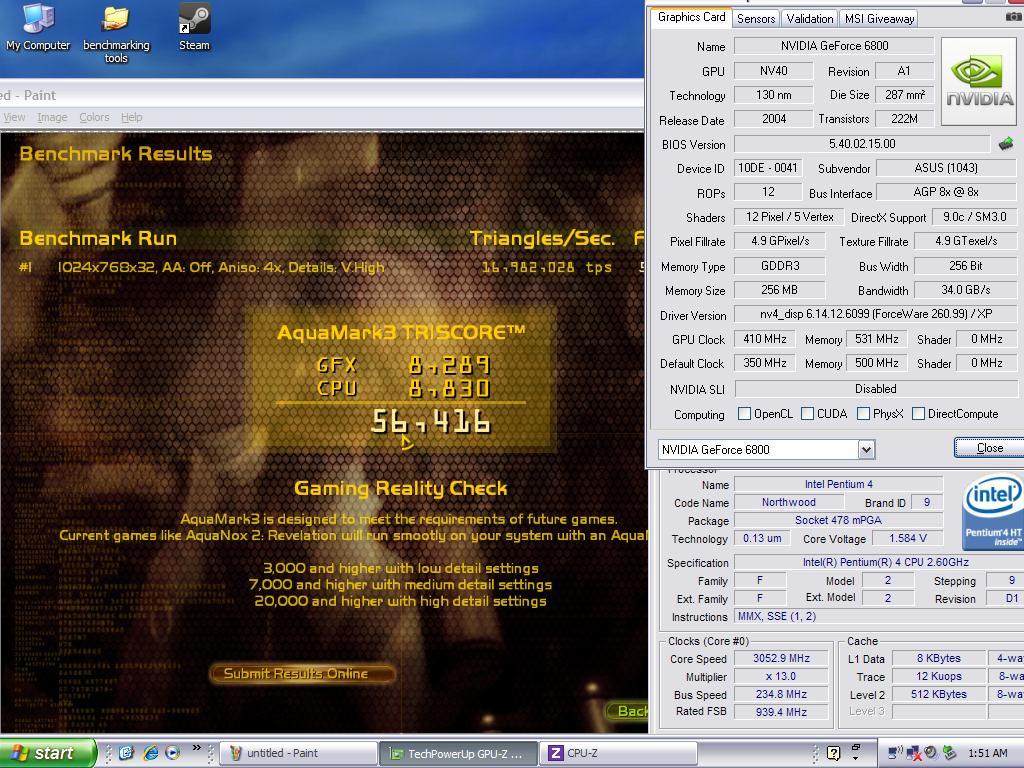Image resolution: width=1024 pixels, height=768 pixels.
Task: Launch Internet Explorer from quick launch
Action: 150,752
